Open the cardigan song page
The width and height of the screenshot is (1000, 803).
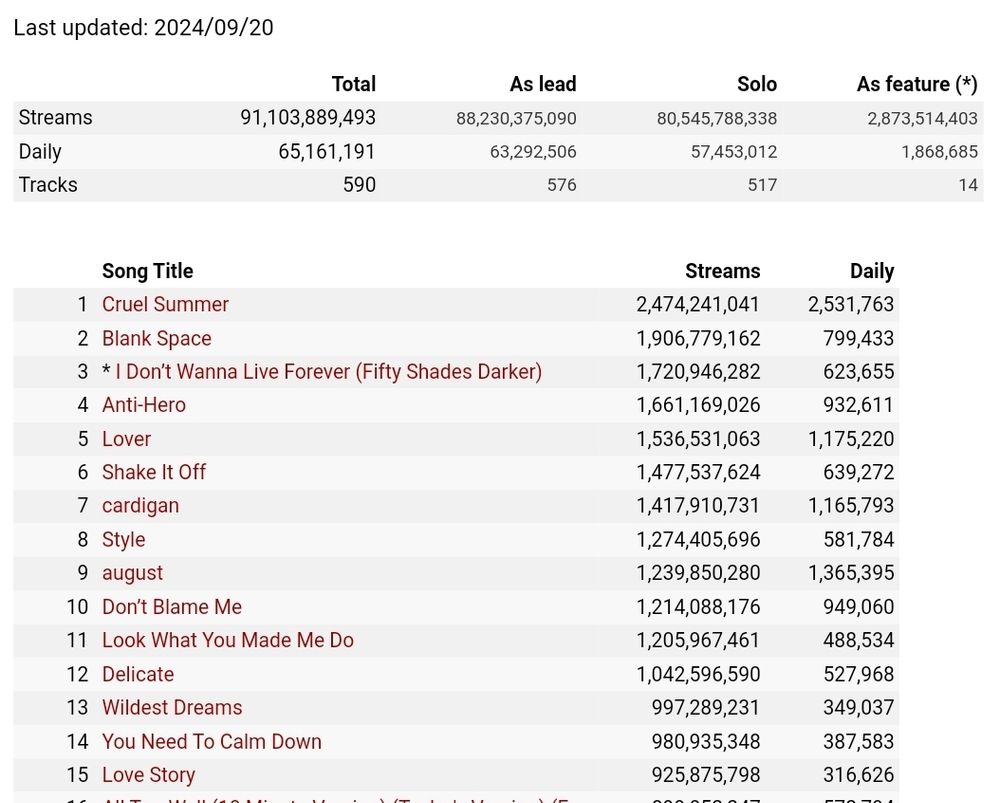coord(140,506)
